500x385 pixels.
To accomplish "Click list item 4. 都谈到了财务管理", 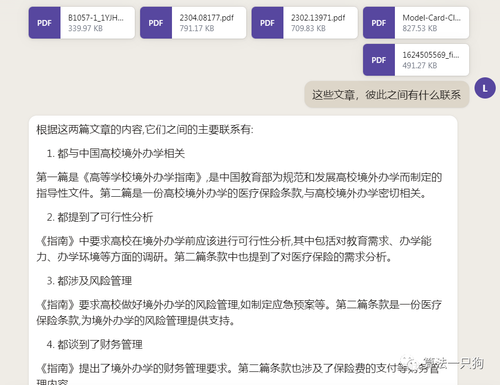I will tap(94, 344).
